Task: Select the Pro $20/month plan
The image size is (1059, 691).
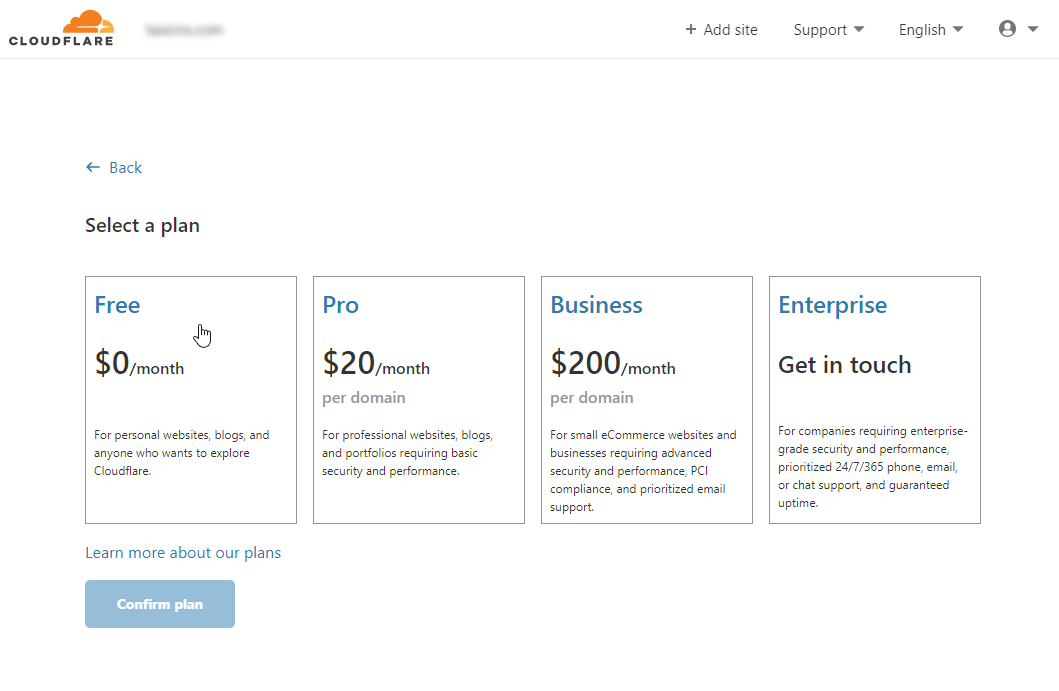Action: [x=419, y=400]
